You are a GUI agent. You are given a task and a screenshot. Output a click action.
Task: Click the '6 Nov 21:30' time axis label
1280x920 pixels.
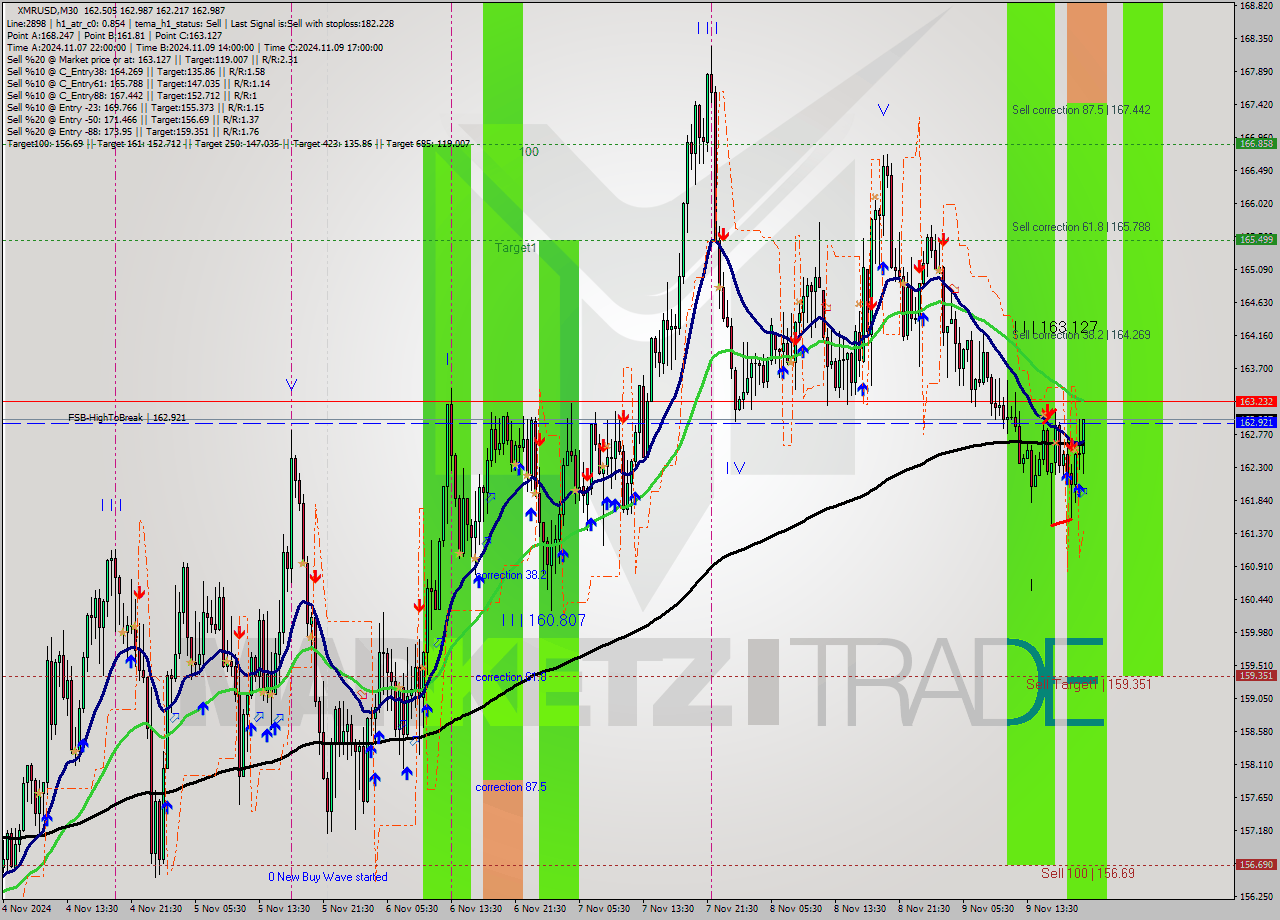pyautogui.click(x=541, y=909)
